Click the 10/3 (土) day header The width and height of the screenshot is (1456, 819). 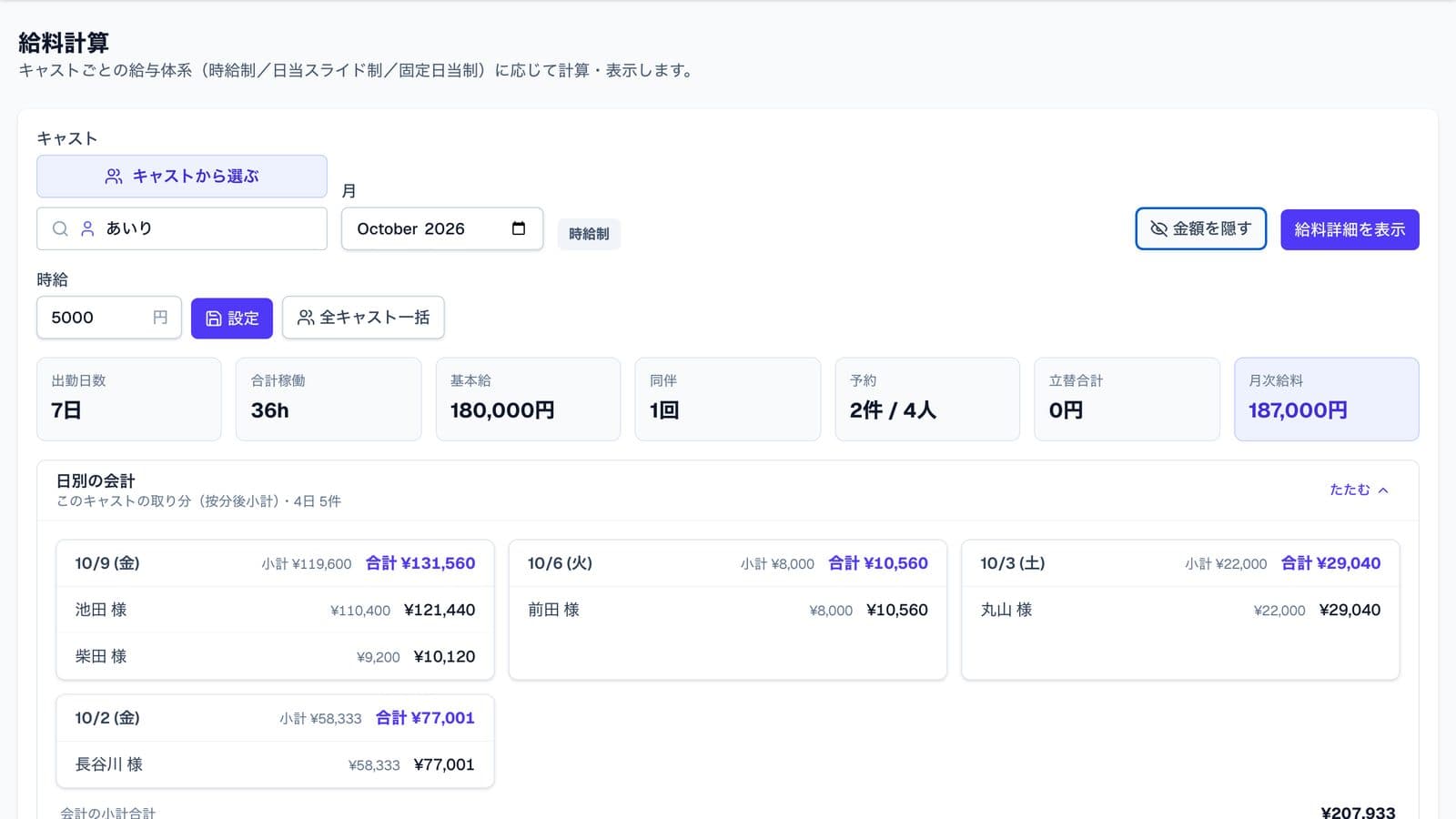[x=1180, y=563]
